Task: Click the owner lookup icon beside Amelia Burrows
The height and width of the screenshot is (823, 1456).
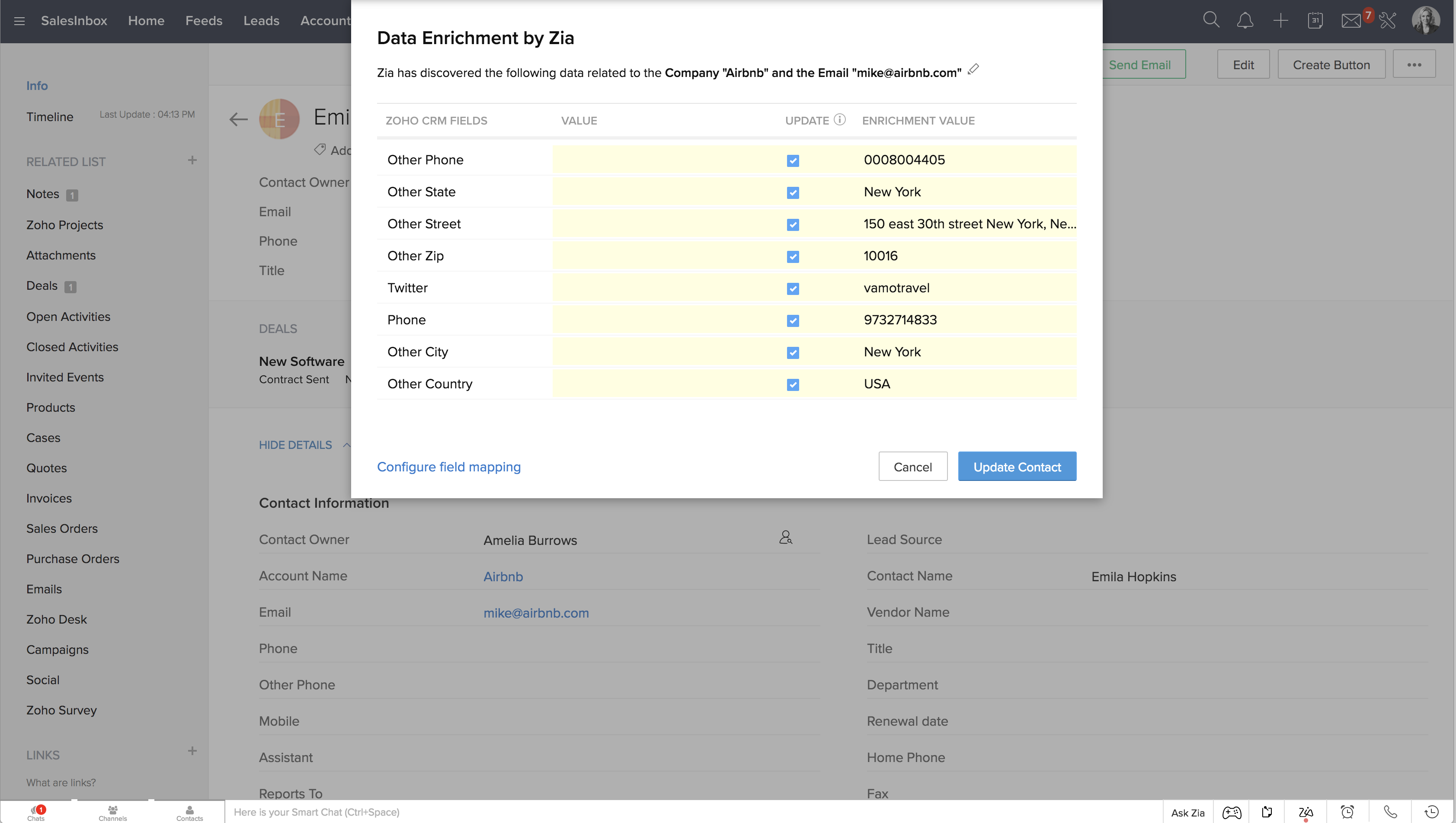Action: [x=786, y=538]
